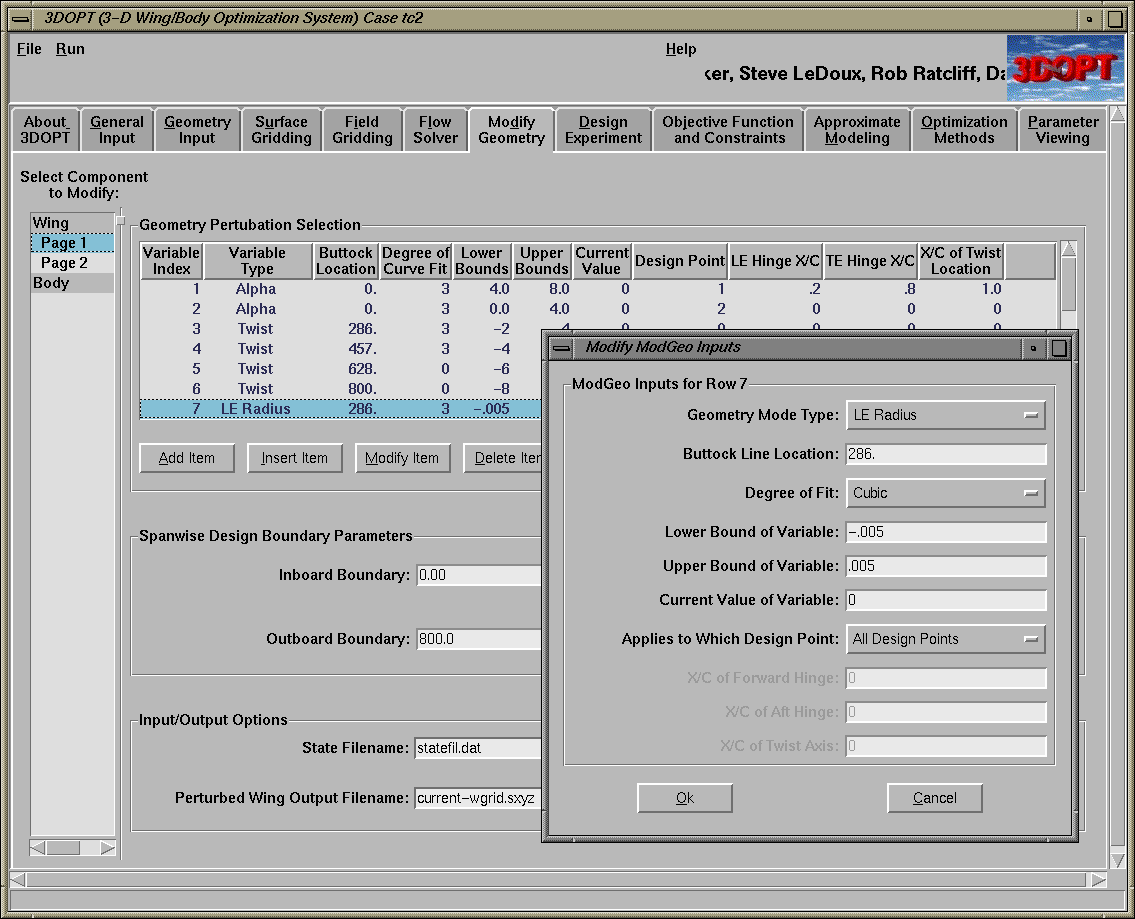Open the Degree of Fit dropdown
This screenshot has height=919, width=1135.
coord(945,494)
